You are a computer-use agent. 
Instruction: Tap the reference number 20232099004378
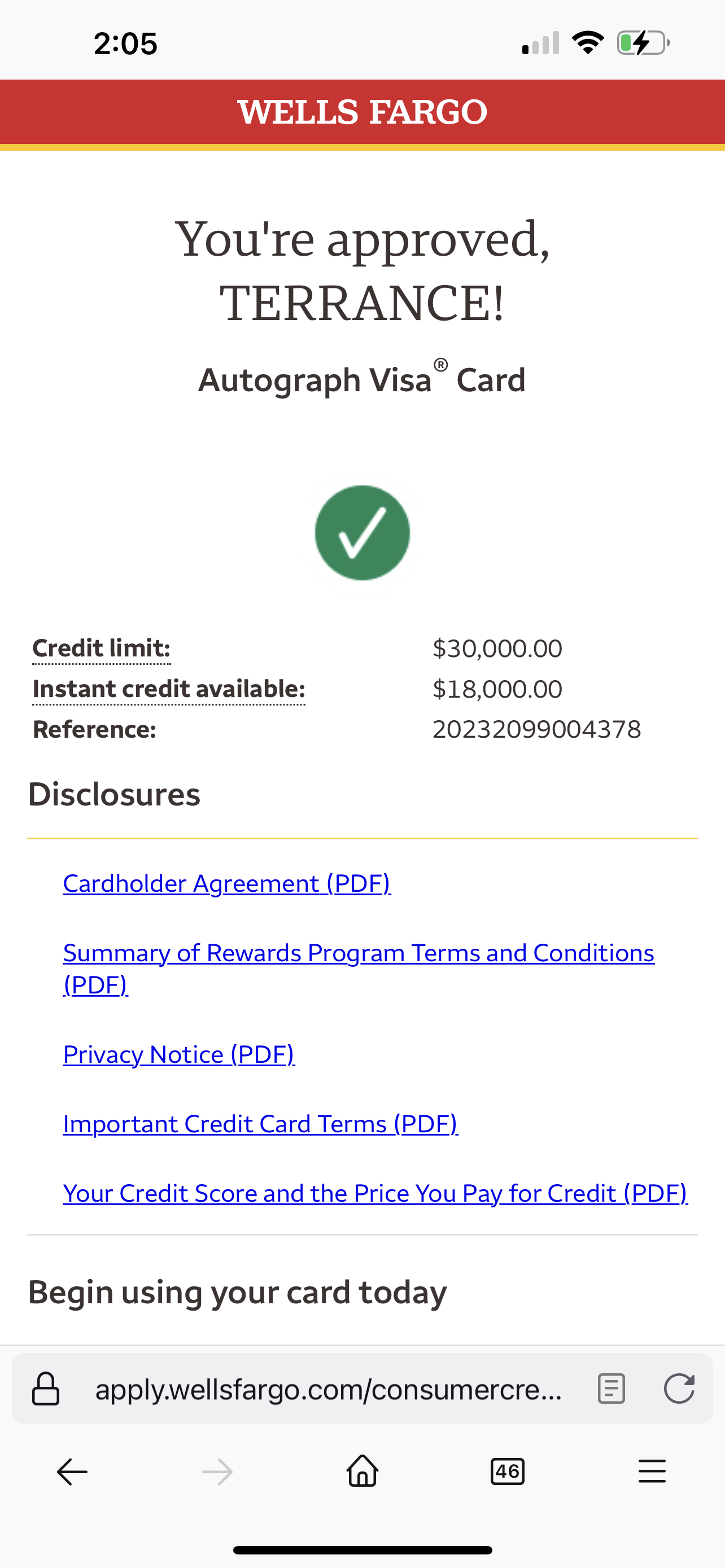pyautogui.click(x=536, y=729)
